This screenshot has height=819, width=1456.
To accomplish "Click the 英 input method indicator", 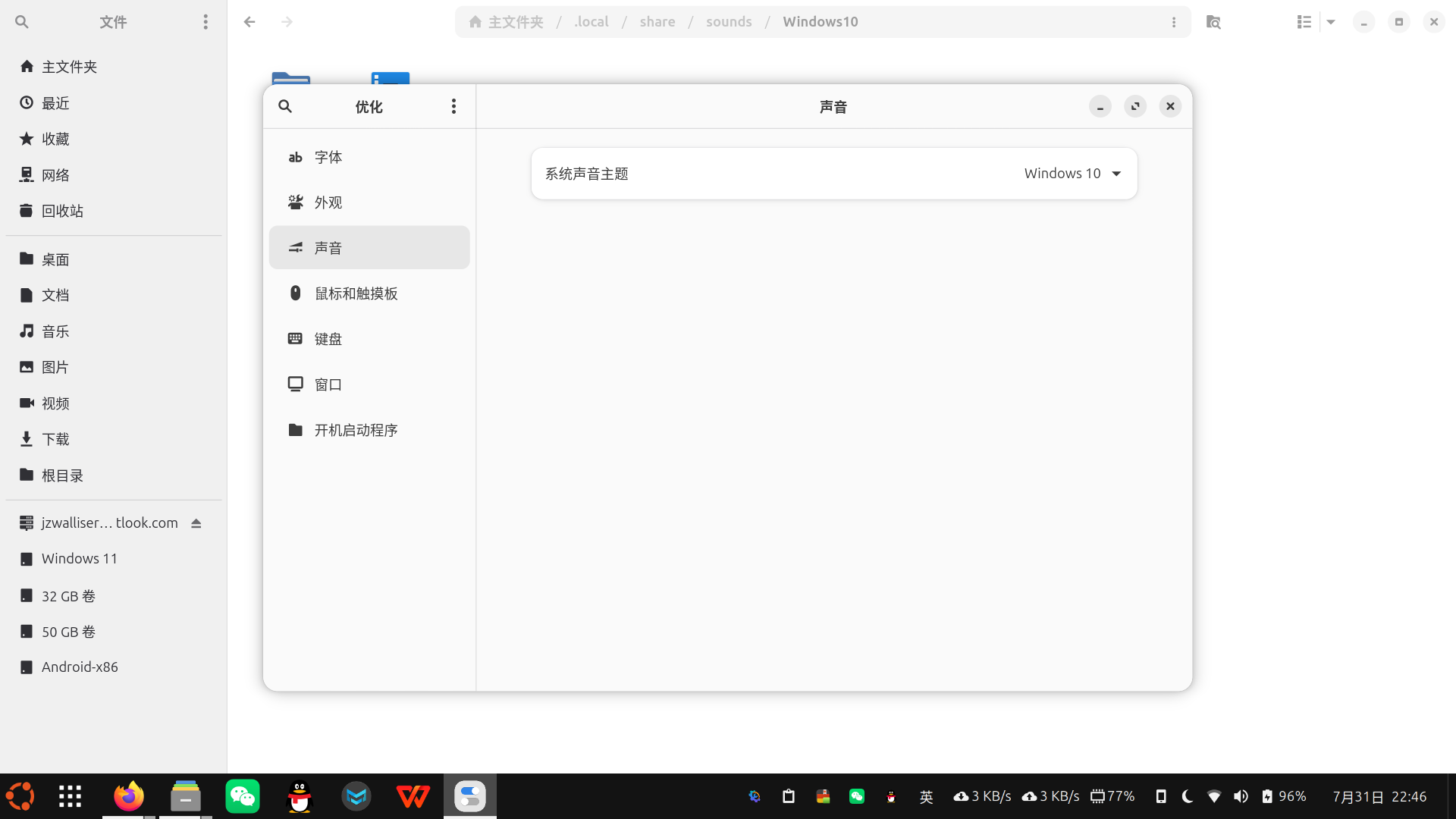I will click(926, 796).
